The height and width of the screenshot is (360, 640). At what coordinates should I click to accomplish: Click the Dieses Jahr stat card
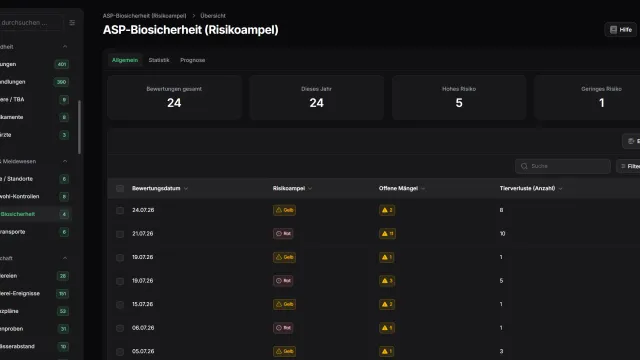click(x=316, y=98)
